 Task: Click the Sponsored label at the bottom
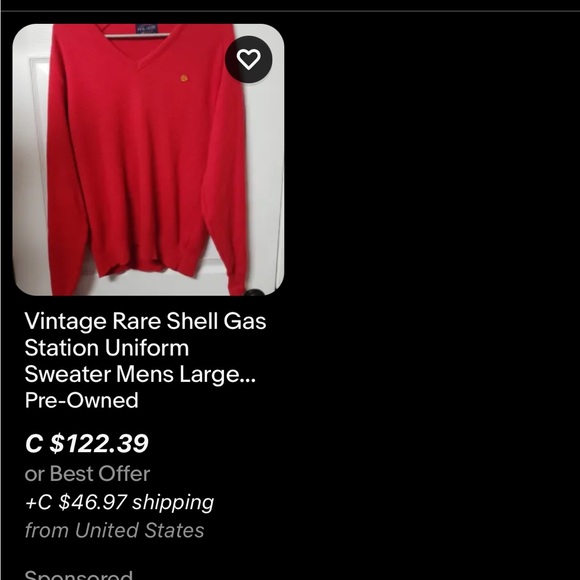[78, 575]
